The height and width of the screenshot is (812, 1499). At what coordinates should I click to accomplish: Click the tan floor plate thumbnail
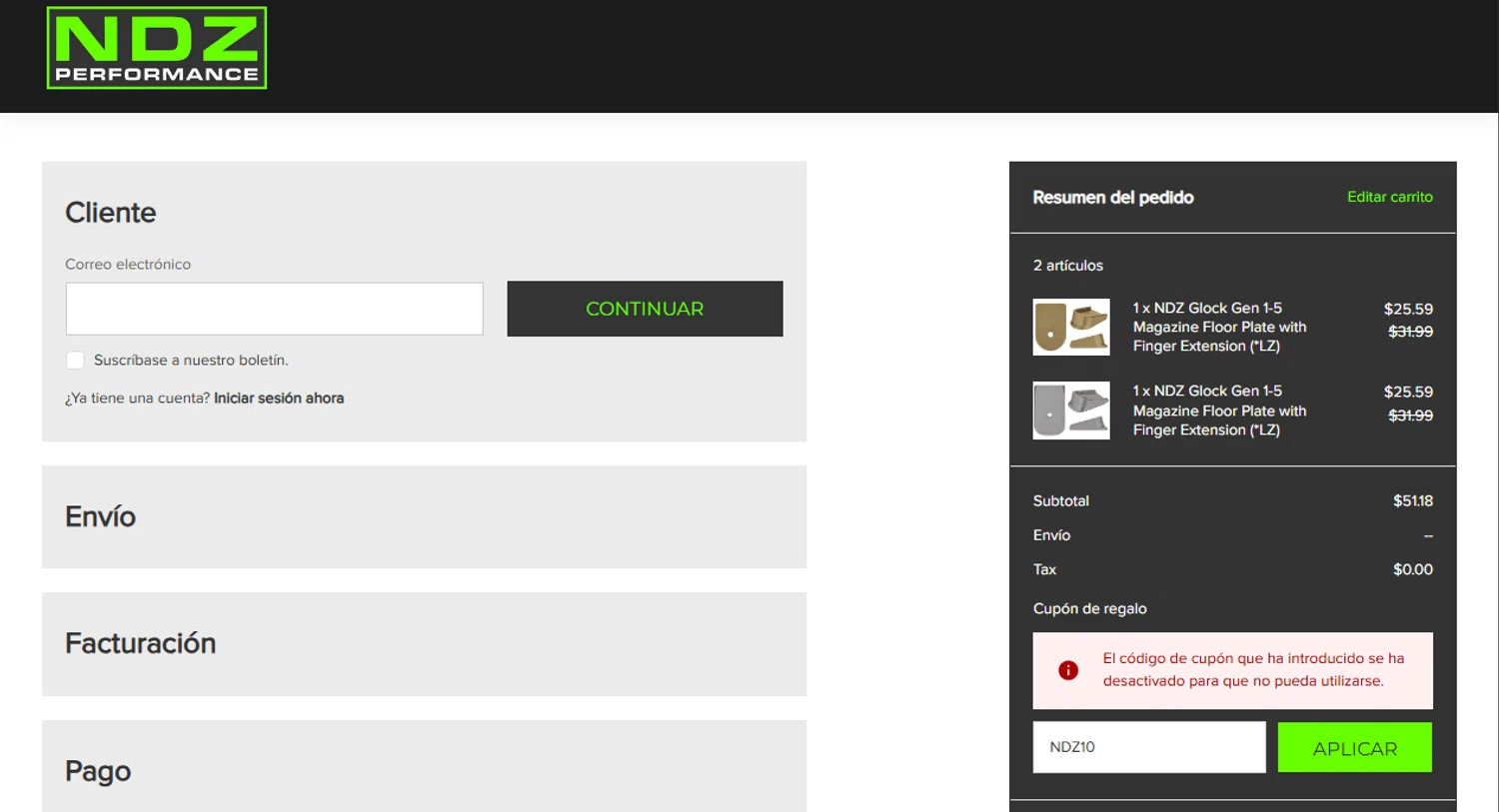pyautogui.click(x=1071, y=327)
